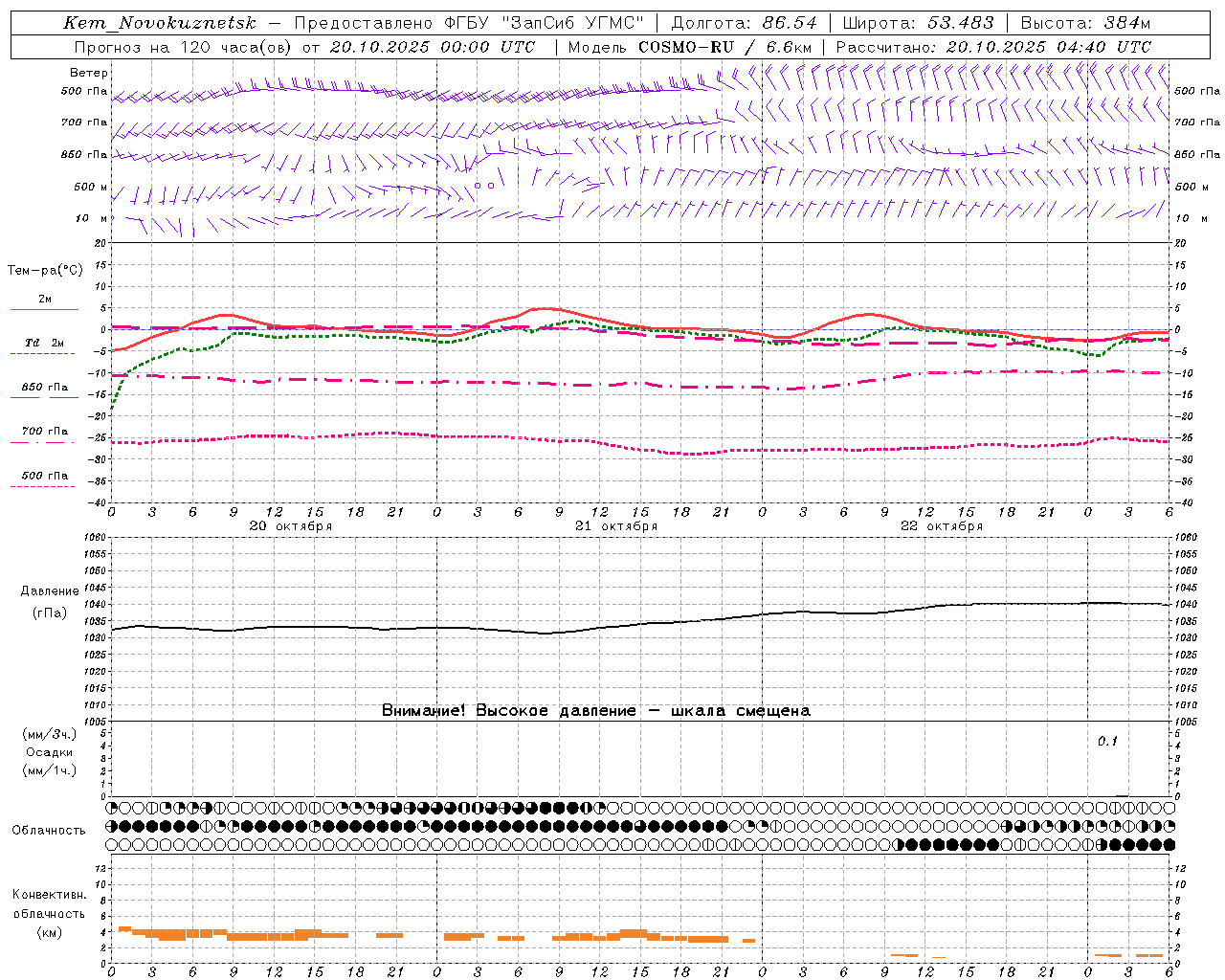Image resolution: width=1225 pixels, height=980 pixels.
Task: Click the Давление axis title
Action: pos(50,591)
